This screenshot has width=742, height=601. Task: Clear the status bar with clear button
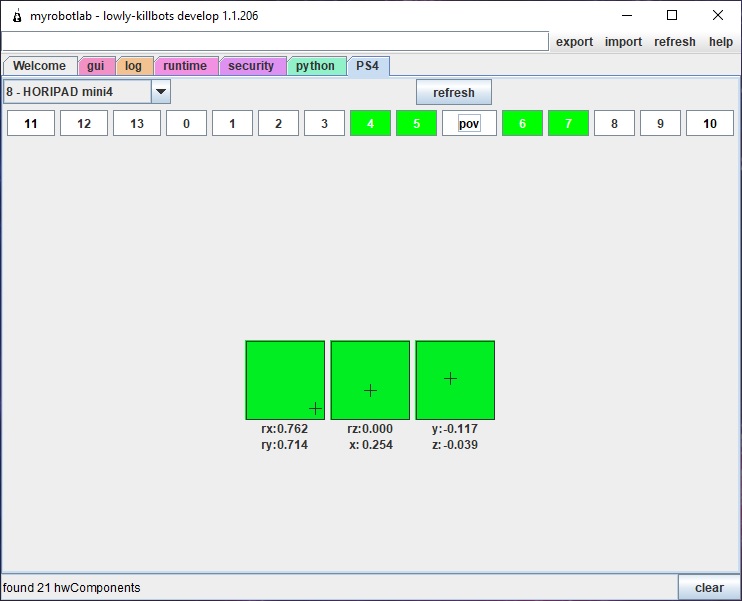tap(709, 588)
